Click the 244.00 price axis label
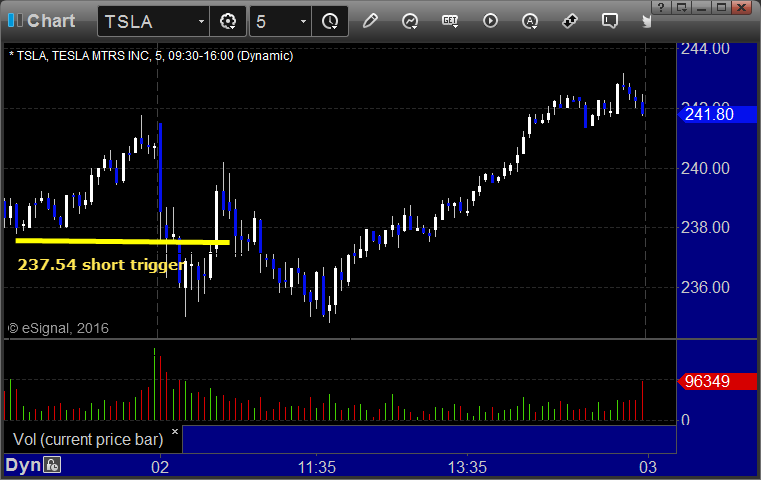This screenshot has width=761, height=480. (x=705, y=49)
